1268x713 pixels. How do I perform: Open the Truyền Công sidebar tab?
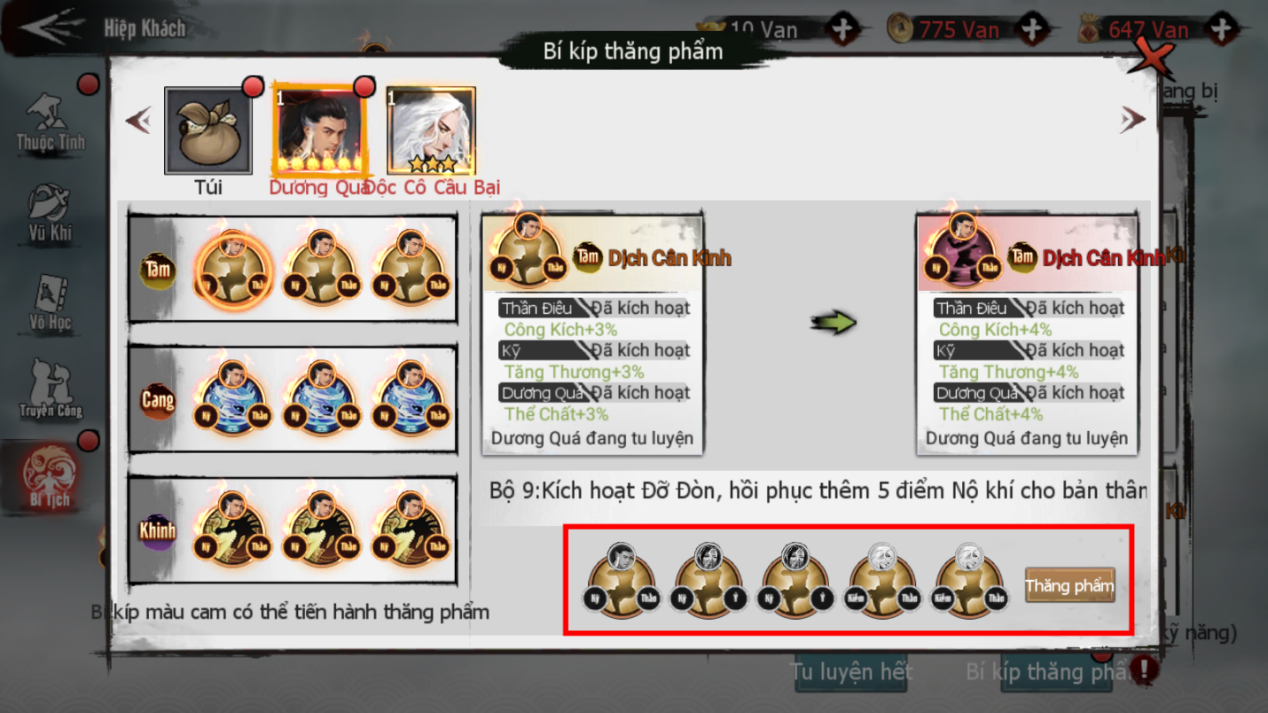click(49, 390)
